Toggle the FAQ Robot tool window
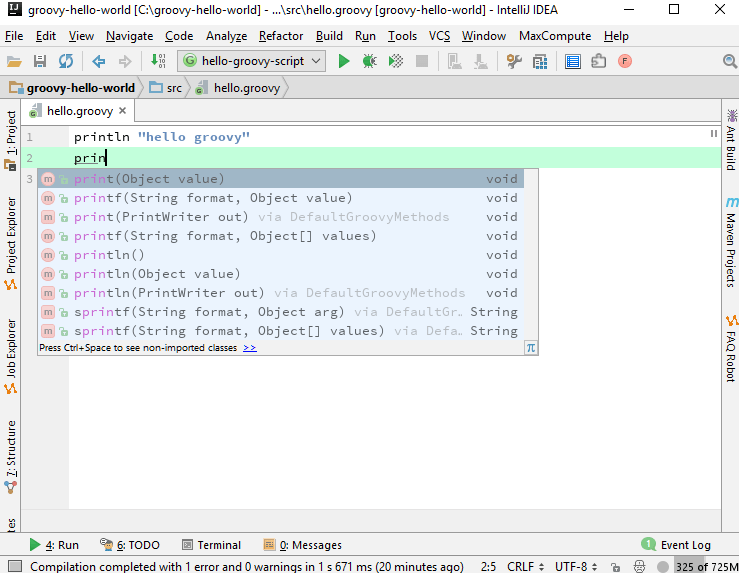Image resolution: width=739 pixels, height=573 pixels. [x=731, y=349]
